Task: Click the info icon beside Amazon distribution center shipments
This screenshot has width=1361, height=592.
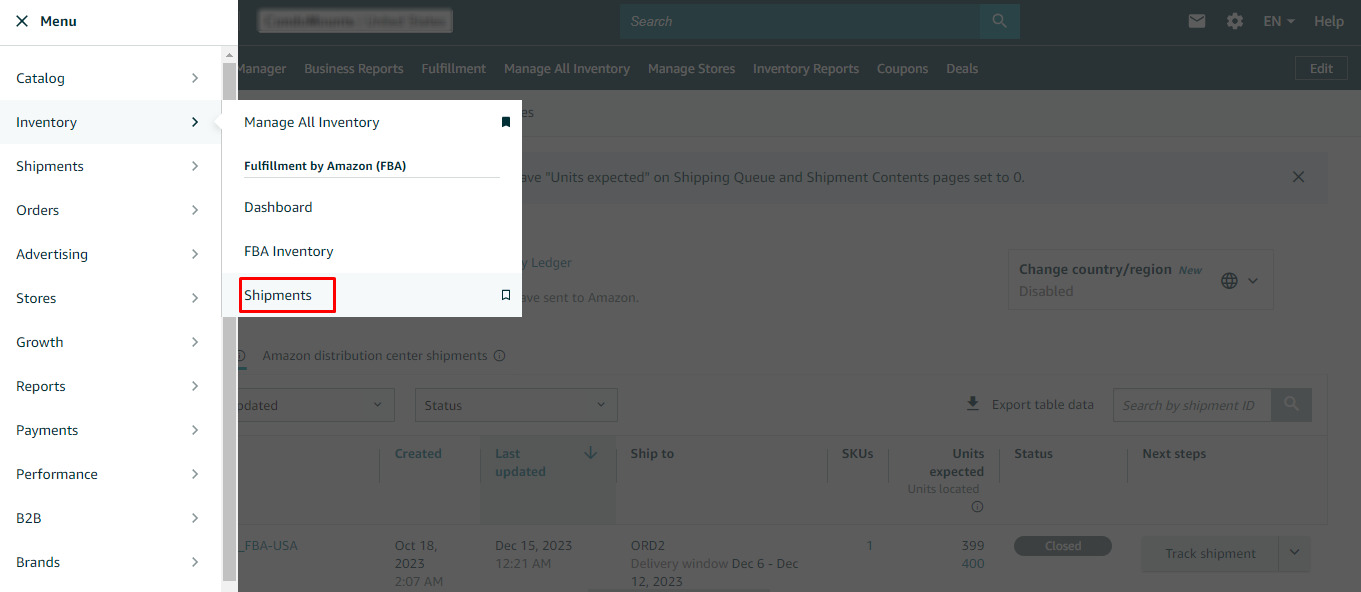Action: point(499,356)
